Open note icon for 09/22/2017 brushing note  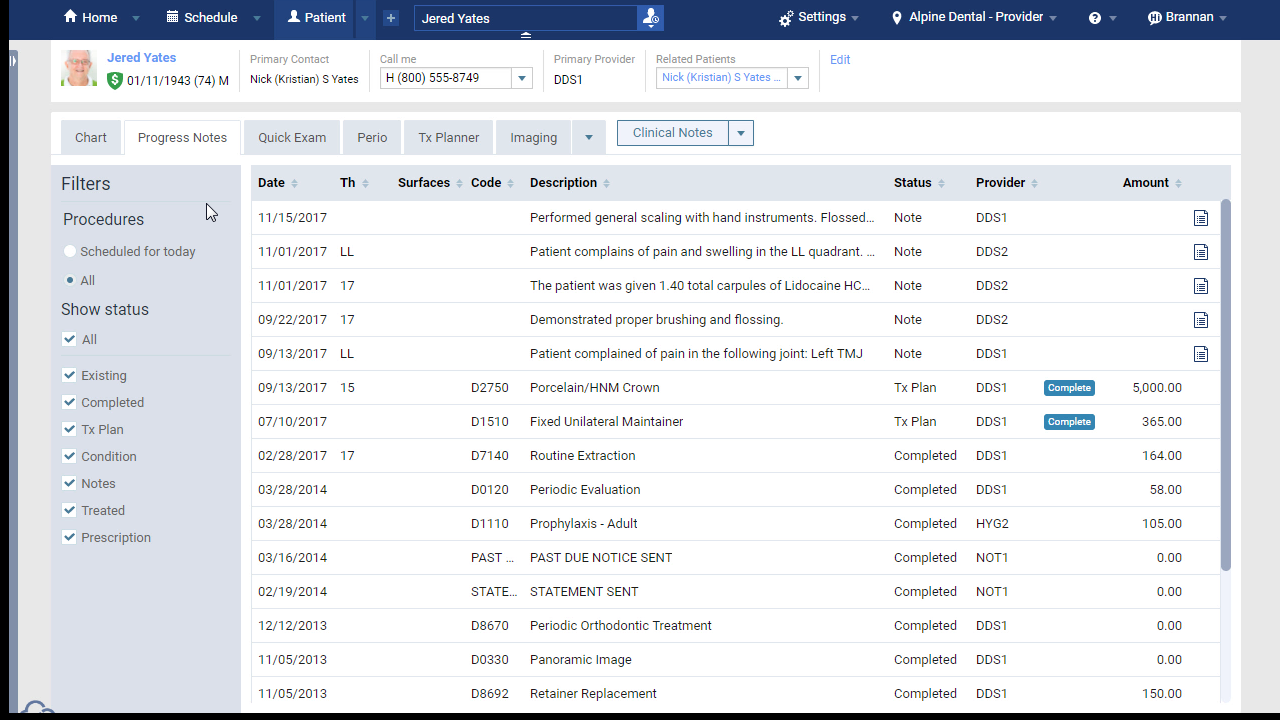1201,320
